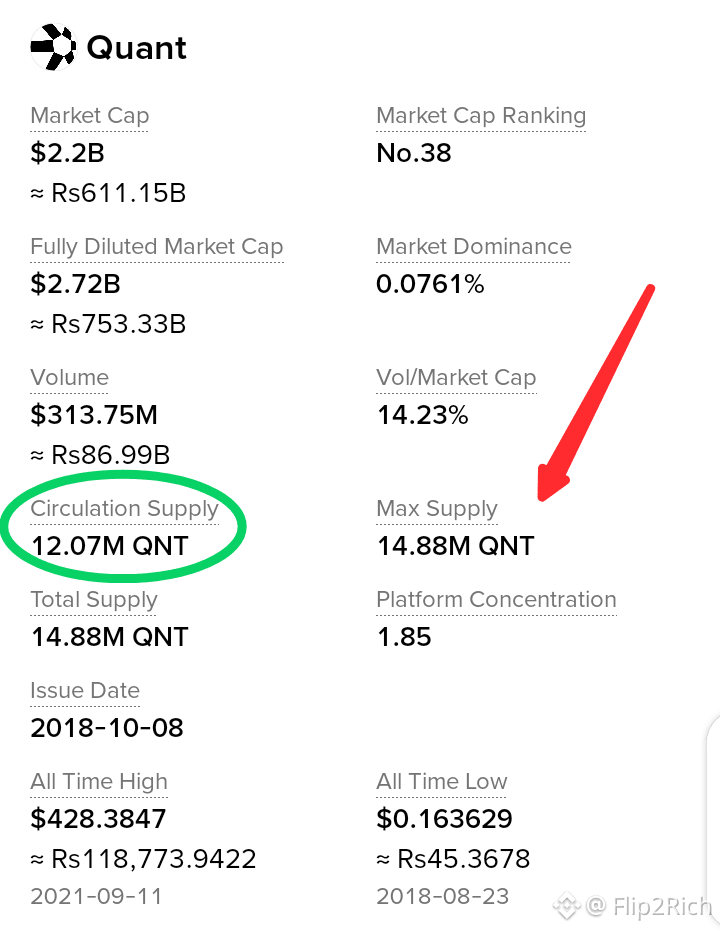The height and width of the screenshot is (931, 720).
Task: Tap the Total Supply label
Action: (x=94, y=600)
